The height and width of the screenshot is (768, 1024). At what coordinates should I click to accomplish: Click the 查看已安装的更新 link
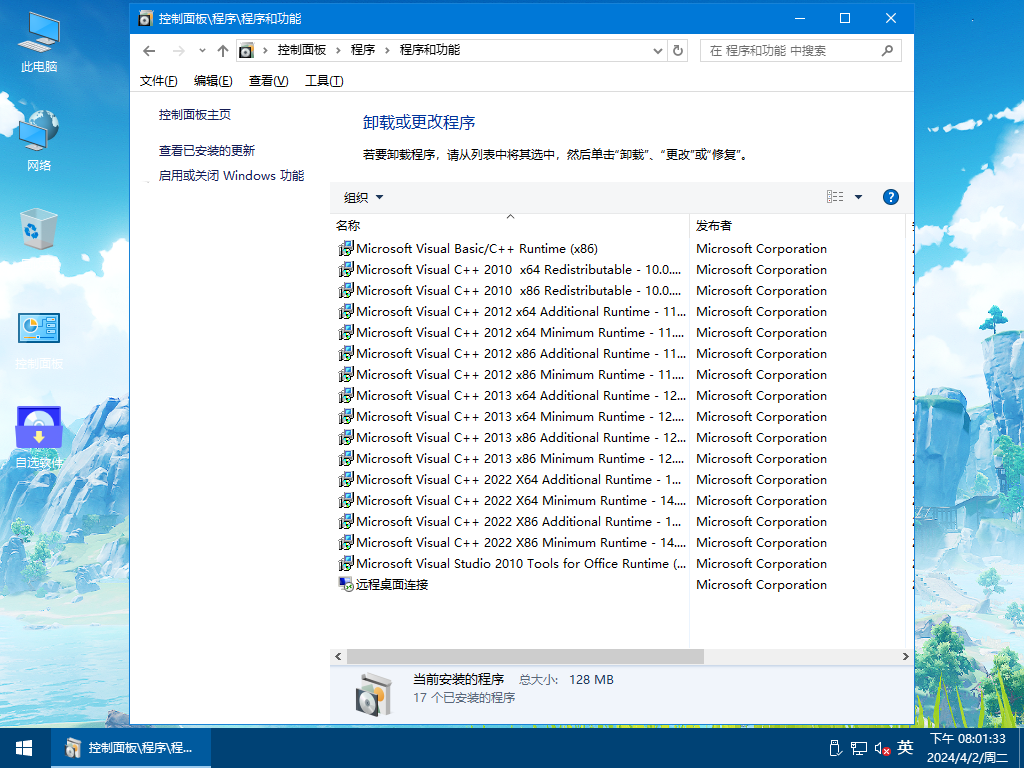click(207, 150)
